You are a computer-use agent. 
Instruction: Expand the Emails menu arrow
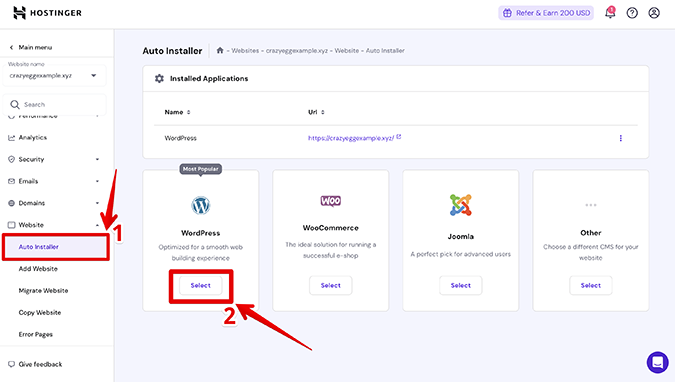click(97, 181)
